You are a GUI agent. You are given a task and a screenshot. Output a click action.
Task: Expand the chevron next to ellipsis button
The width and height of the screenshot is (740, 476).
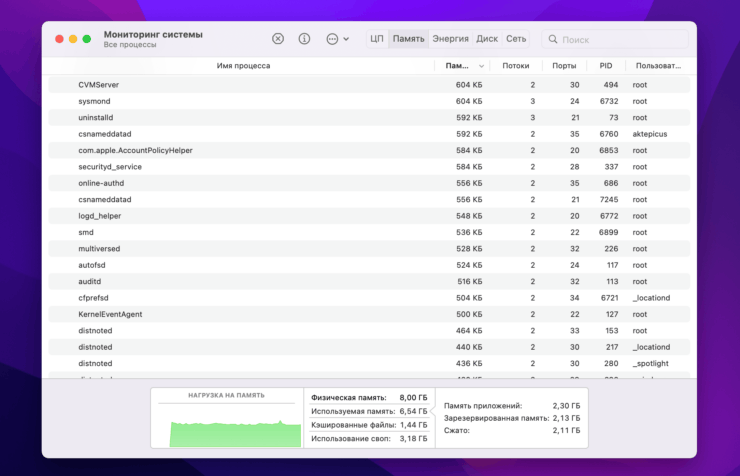[x=346, y=39]
